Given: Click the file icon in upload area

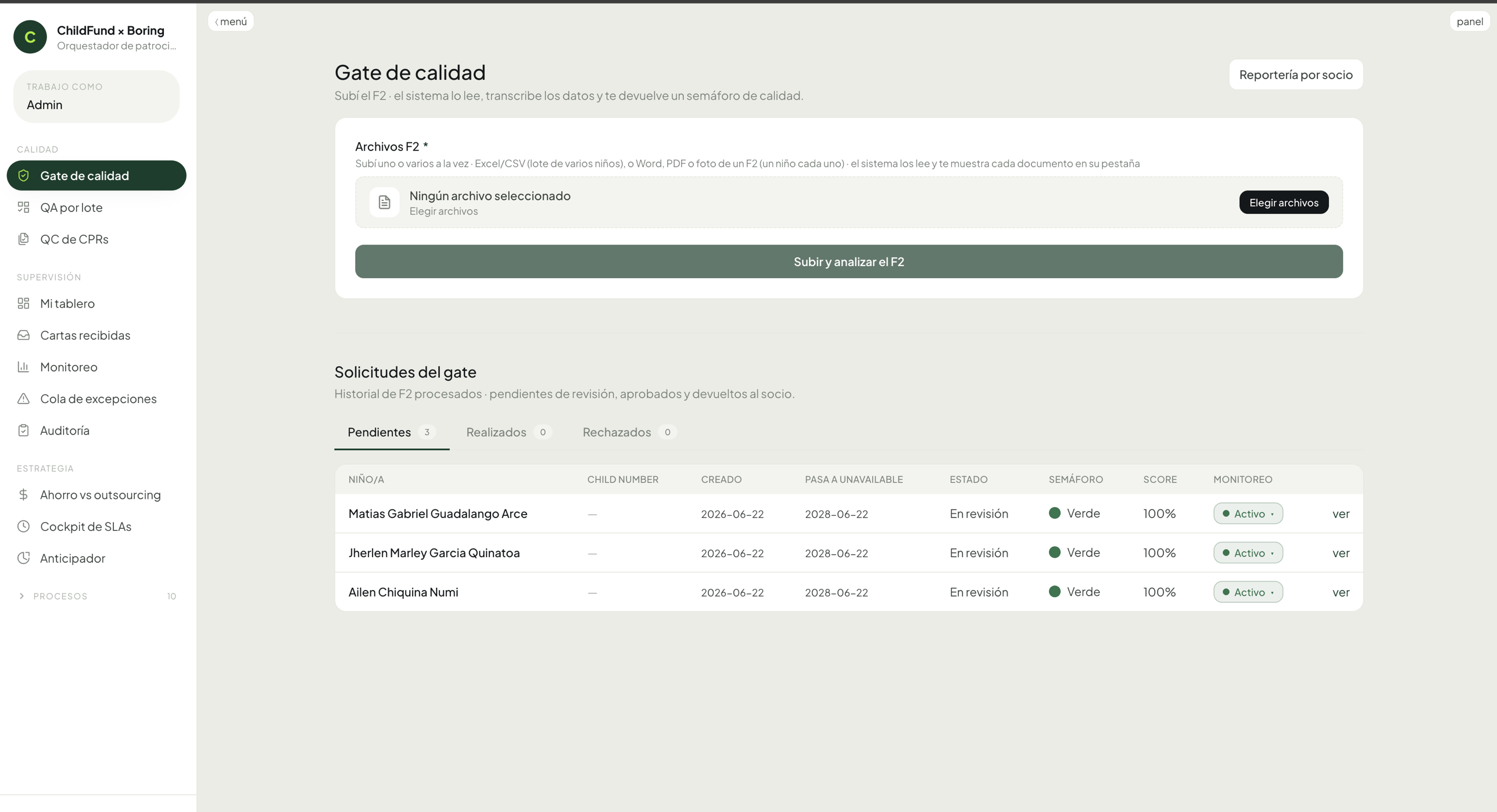Looking at the screenshot, I should (x=384, y=202).
